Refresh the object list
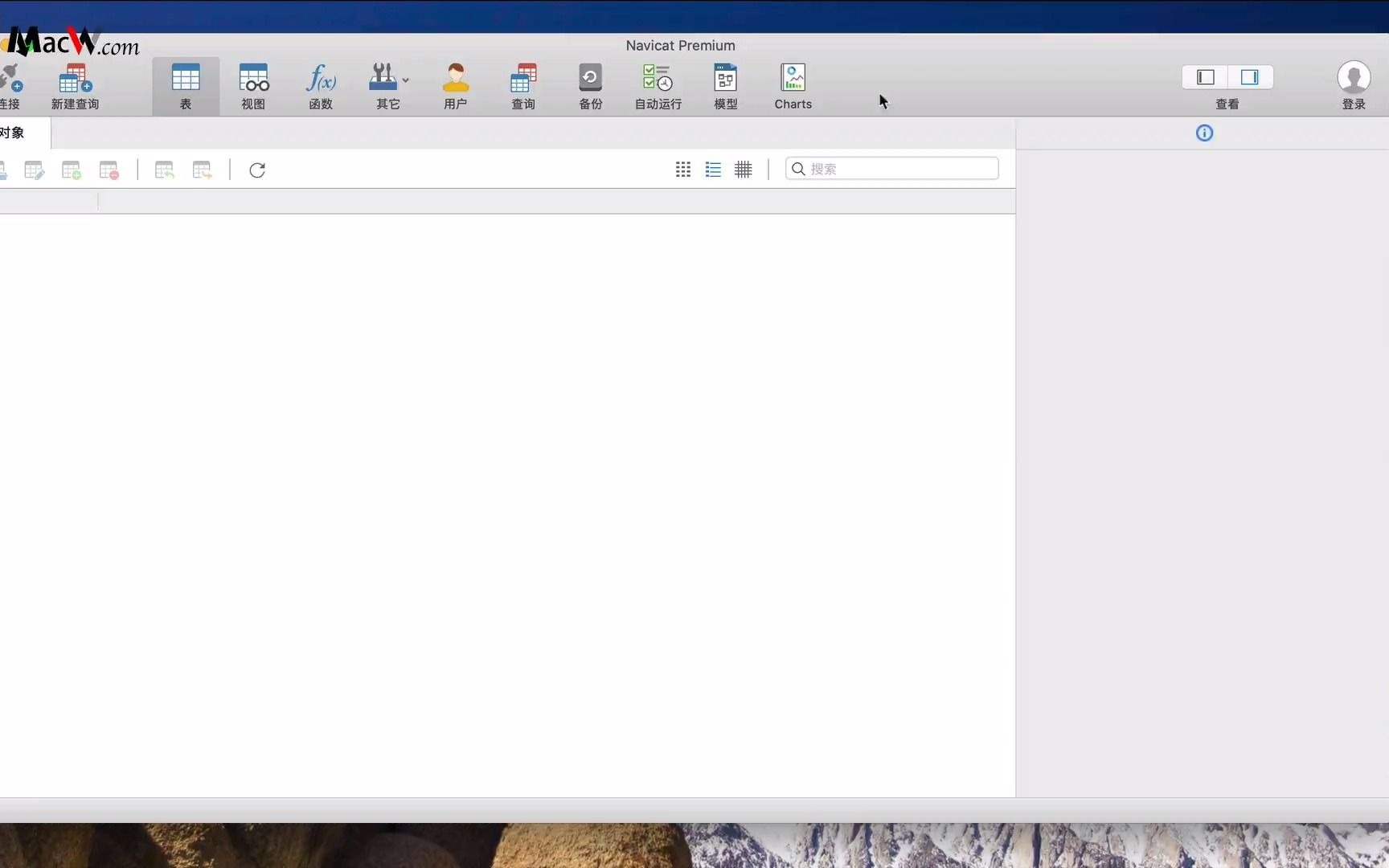Viewport: 1389px width, 868px height. [x=257, y=170]
